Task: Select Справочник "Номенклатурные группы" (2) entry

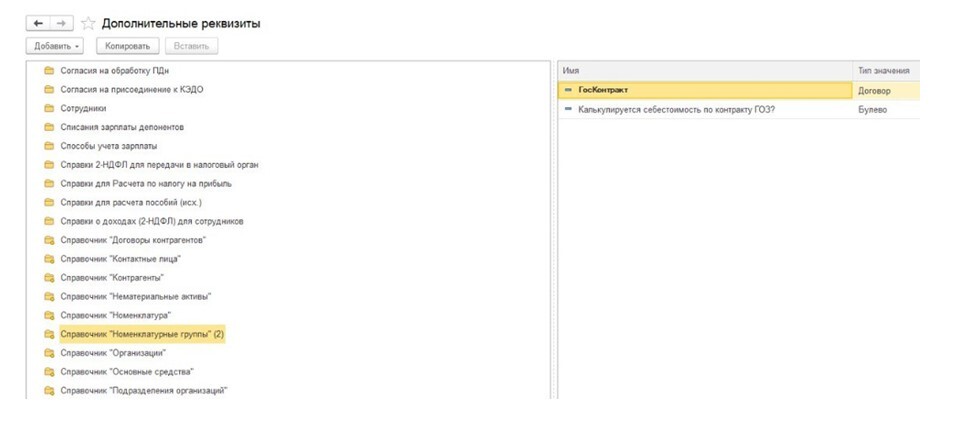Action: pyautogui.click(x=142, y=334)
